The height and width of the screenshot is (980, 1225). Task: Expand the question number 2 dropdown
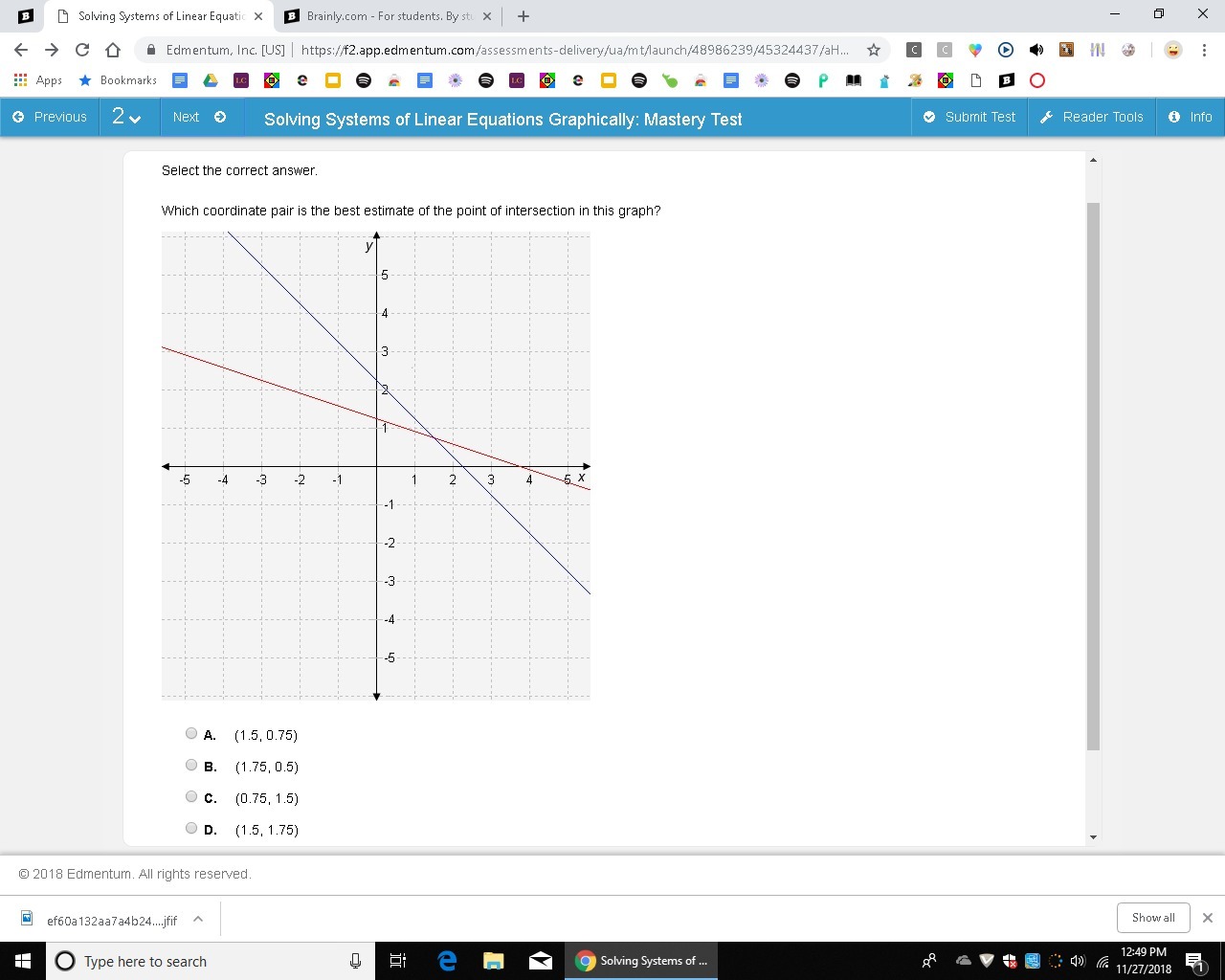[126, 117]
